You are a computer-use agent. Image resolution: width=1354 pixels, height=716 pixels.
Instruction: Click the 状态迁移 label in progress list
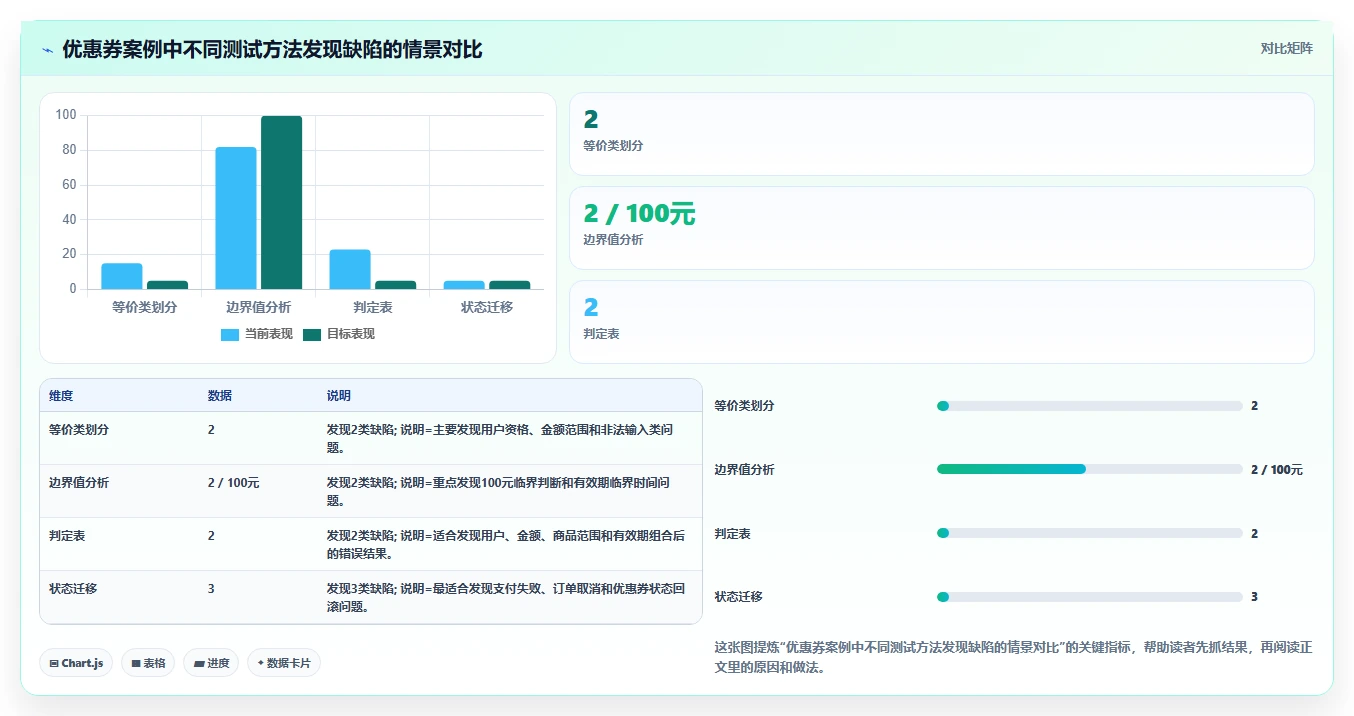pyautogui.click(x=738, y=597)
